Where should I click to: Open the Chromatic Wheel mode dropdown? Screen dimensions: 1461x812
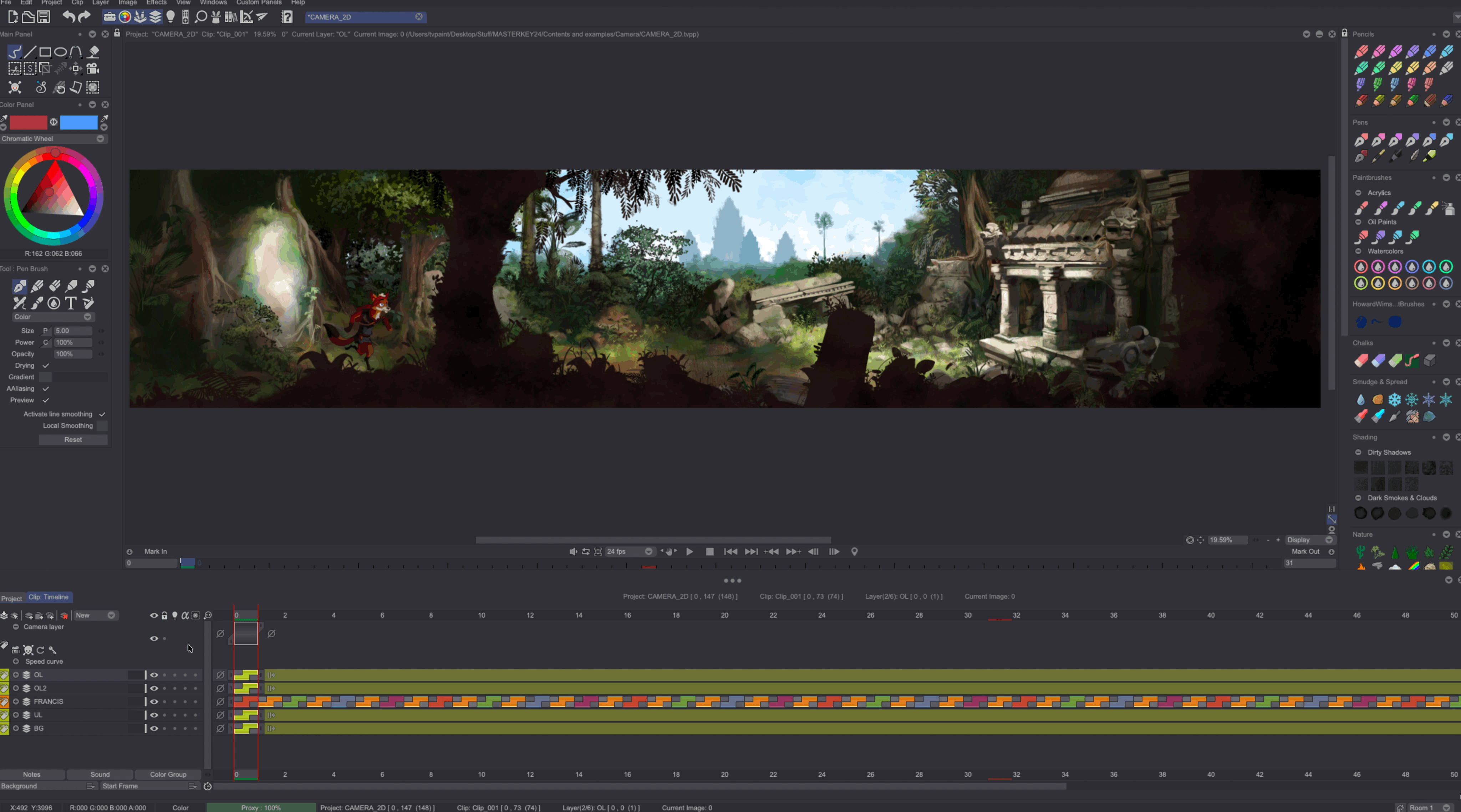point(100,139)
